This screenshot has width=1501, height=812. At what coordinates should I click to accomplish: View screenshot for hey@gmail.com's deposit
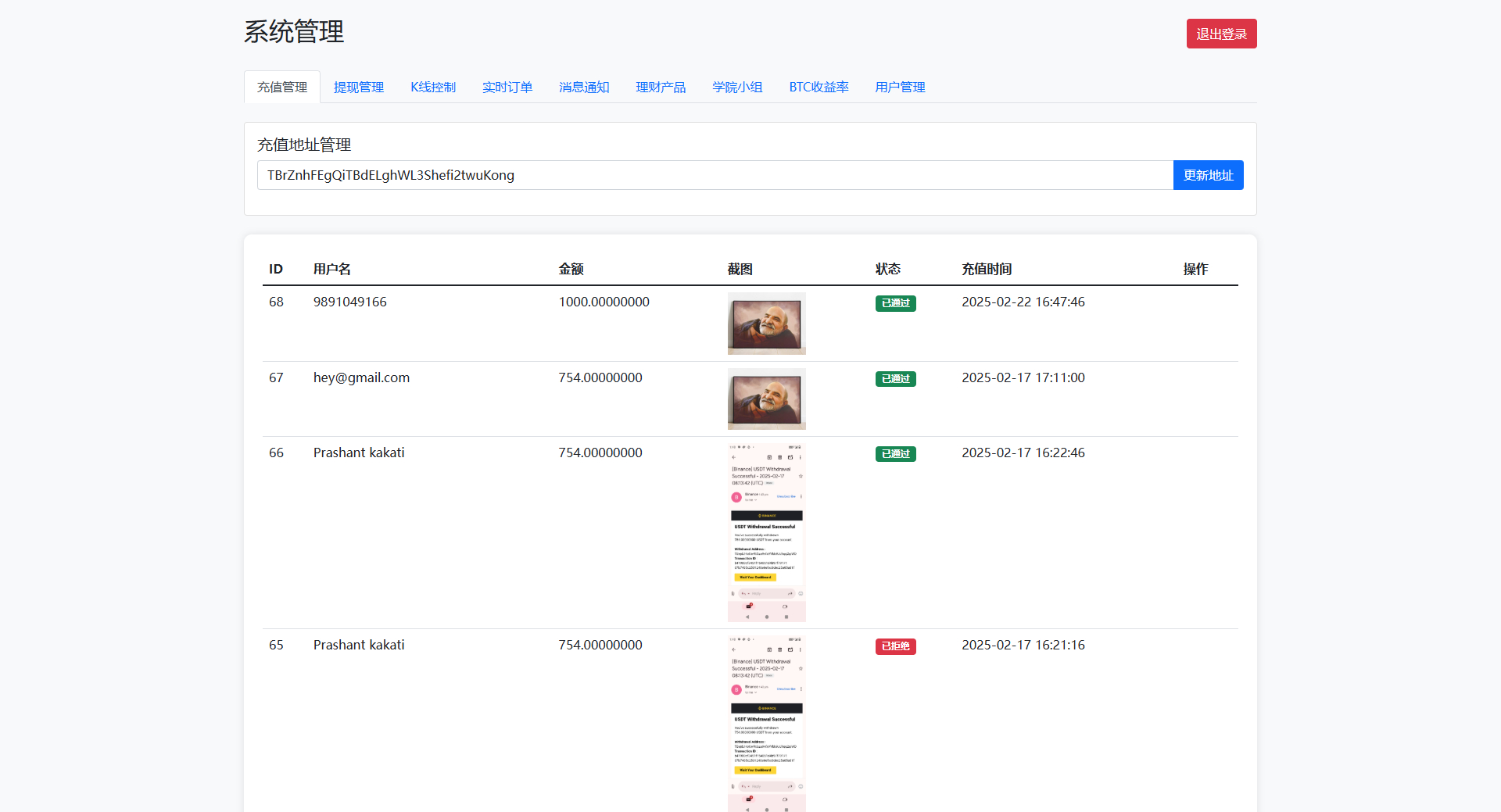pyautogui.click(x=766, y=399)
